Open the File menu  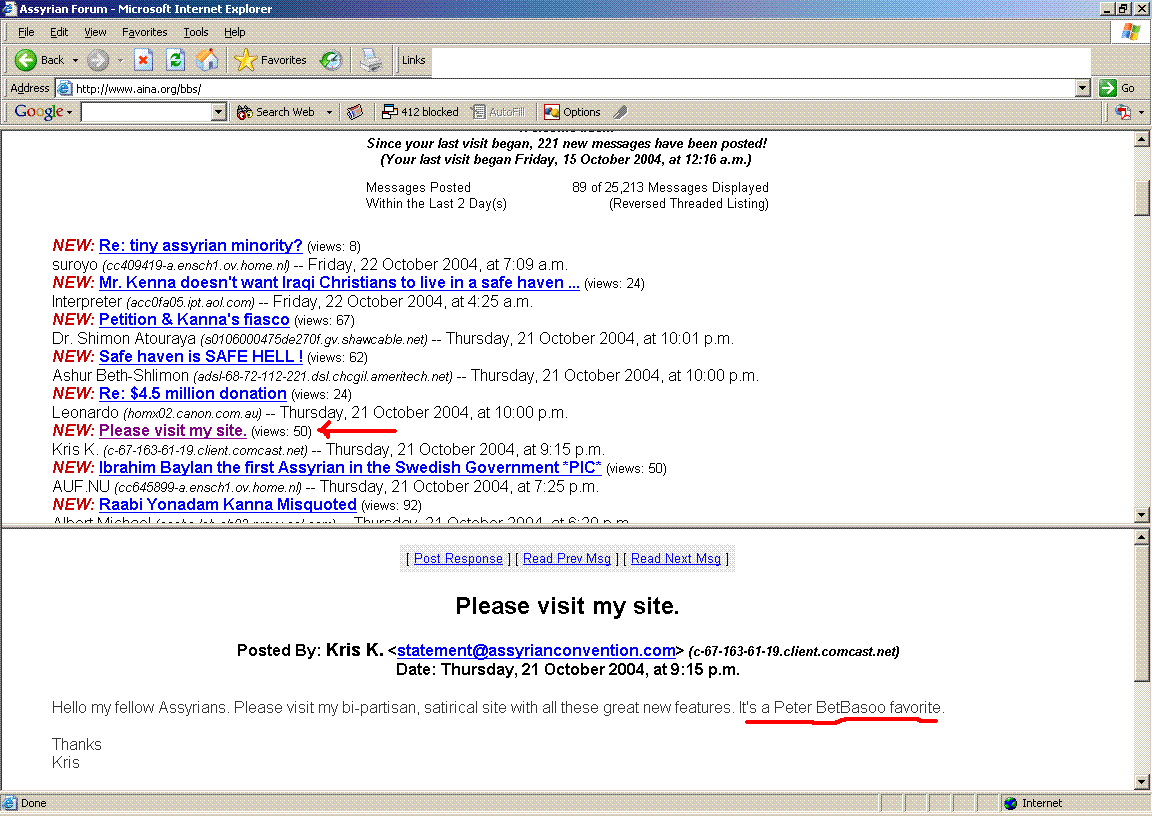coord(26,32)
